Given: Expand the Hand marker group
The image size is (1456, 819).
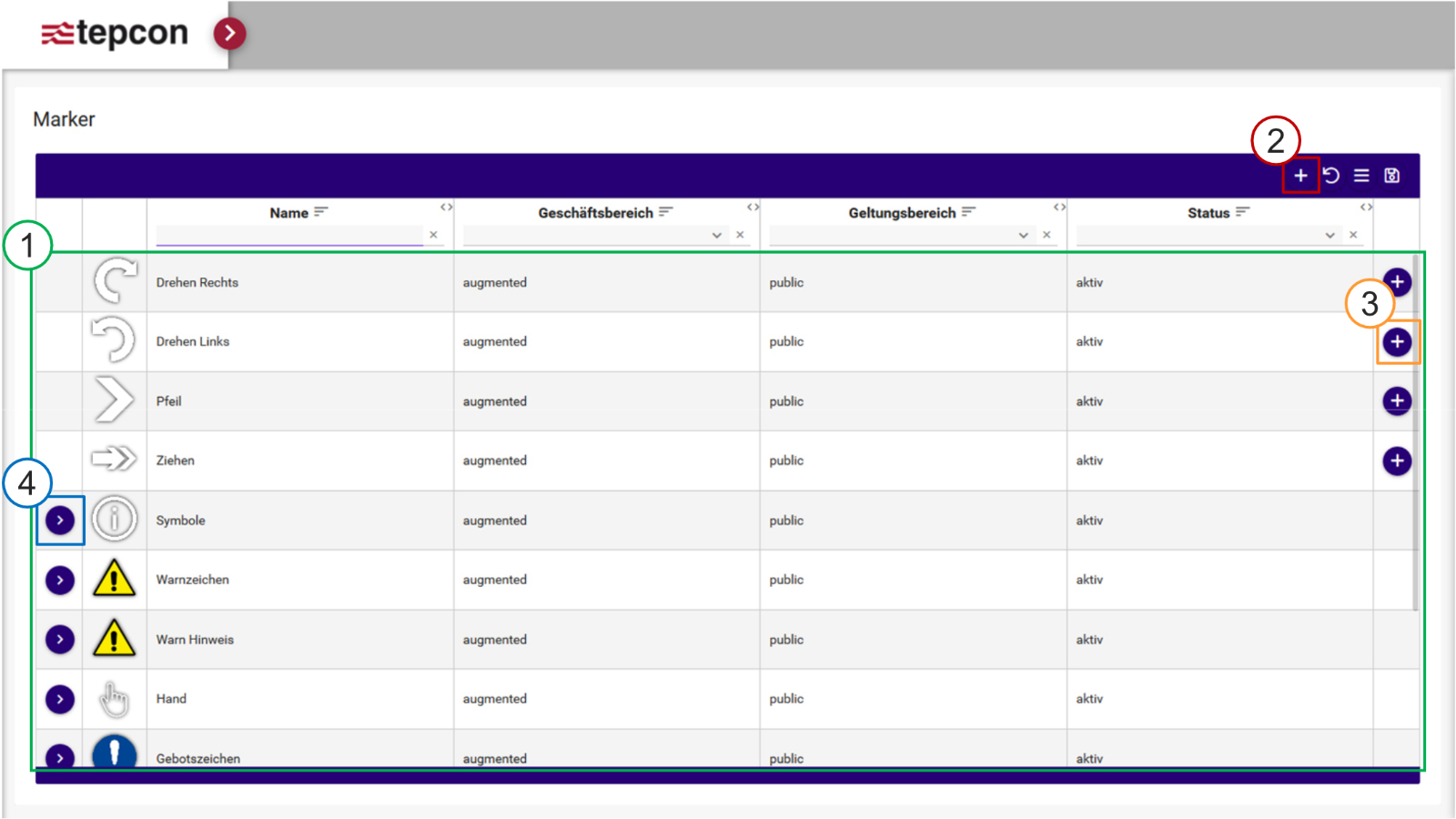Looking at the screenshot, I should pos(60,699).
